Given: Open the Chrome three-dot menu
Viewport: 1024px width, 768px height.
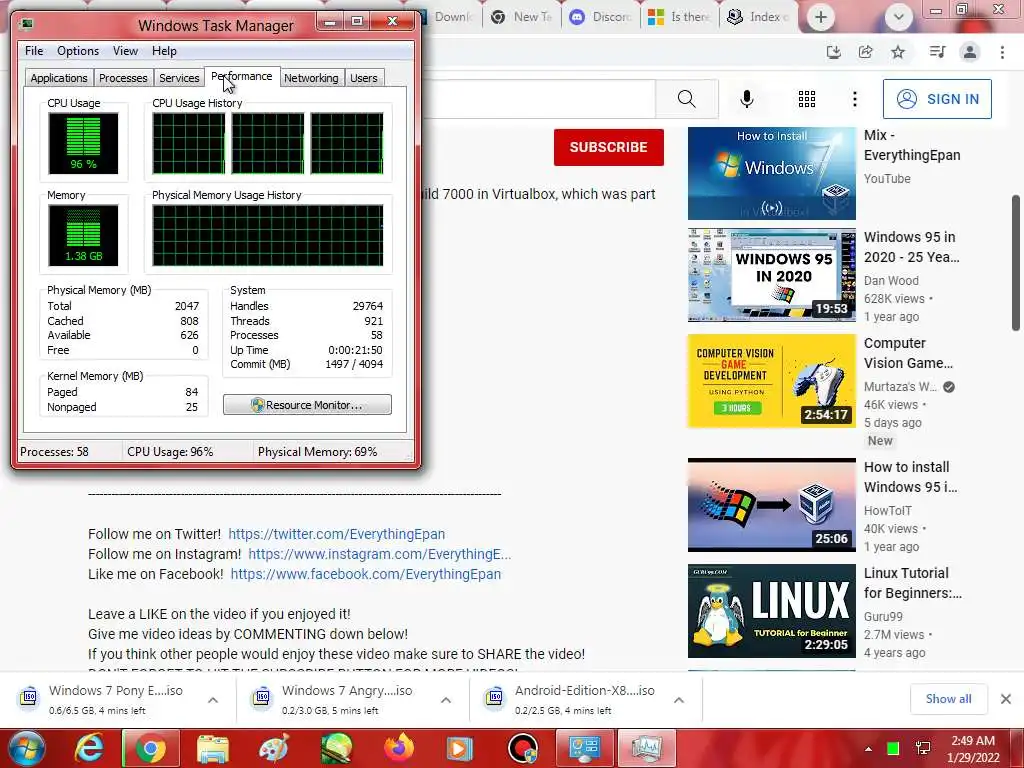Looking at the screenshot, I should [1002, 52].
